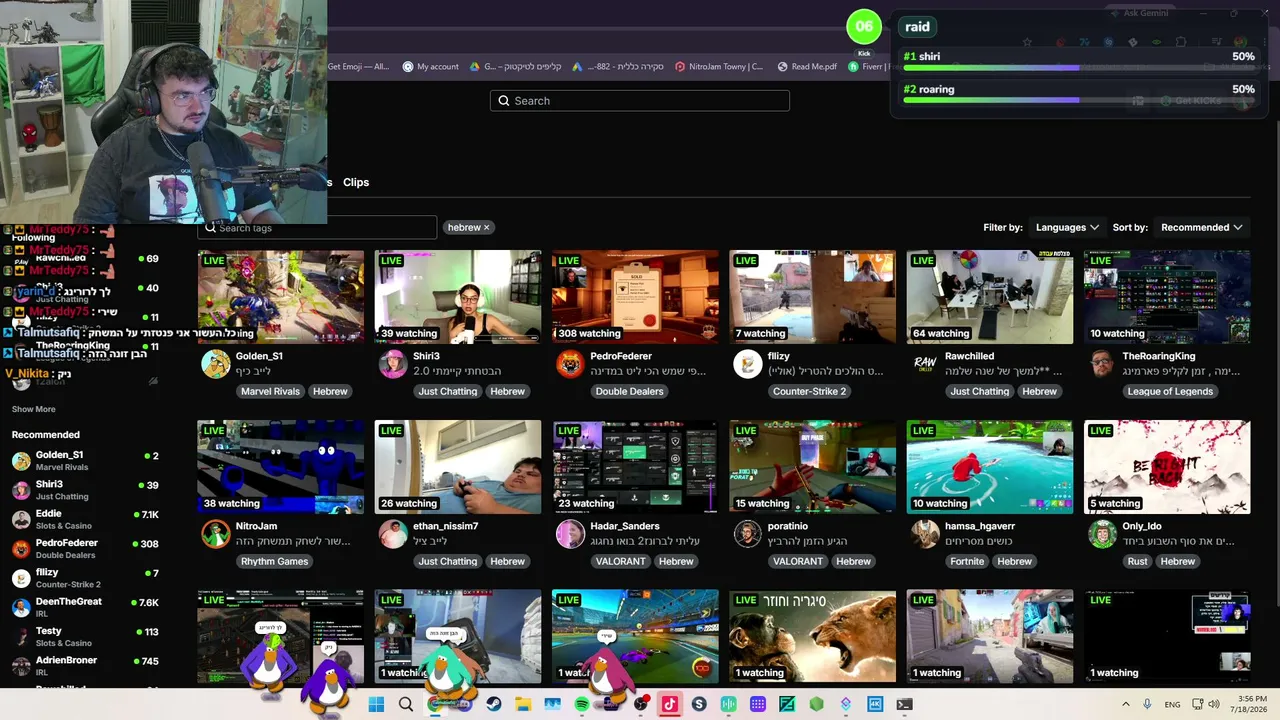Click the Hebrew tag on Only_Ido's stream
1280x720 pixels.
(1177, 561)
